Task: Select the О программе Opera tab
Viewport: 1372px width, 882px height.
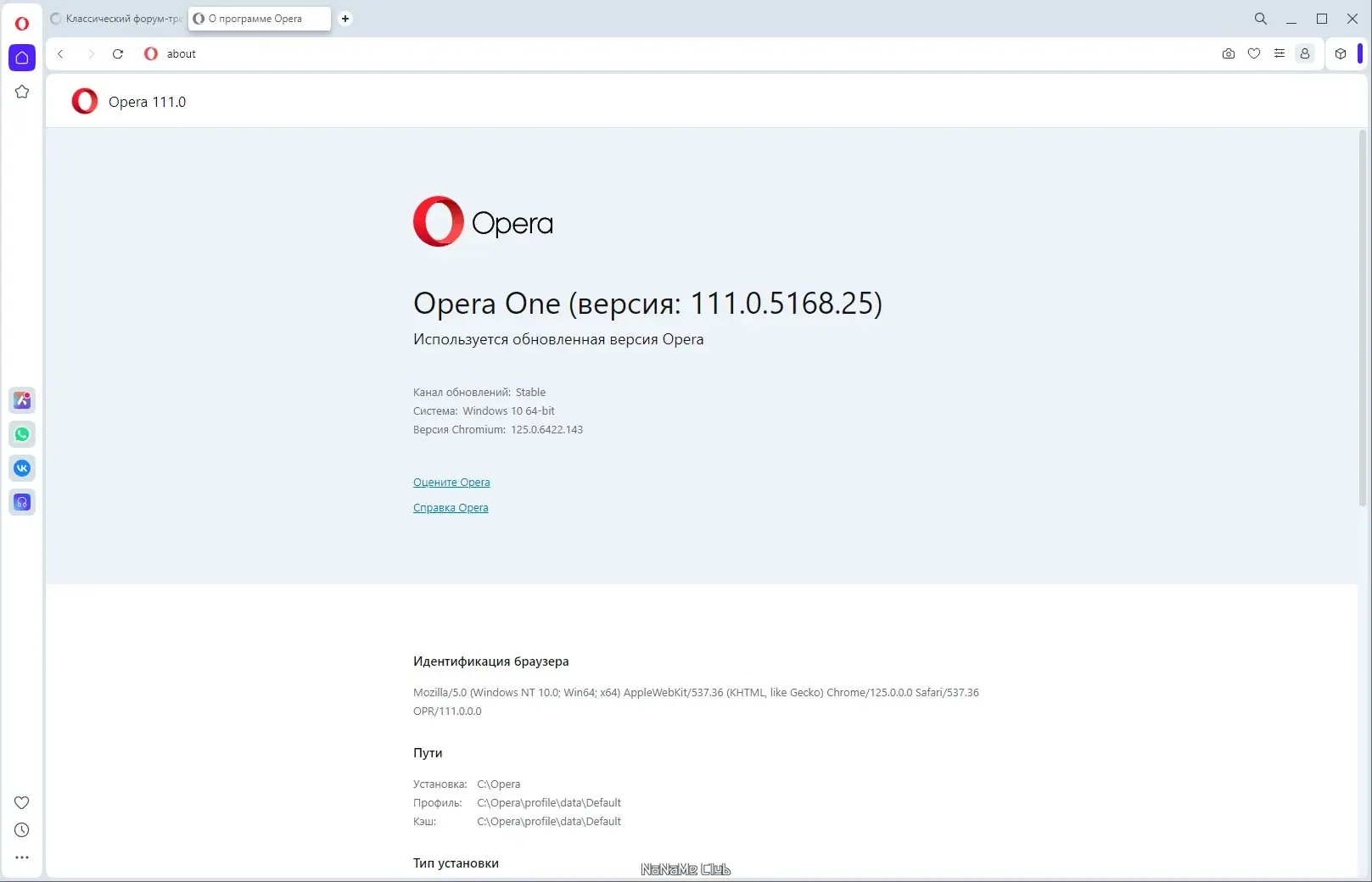Action: click(x=260, y=19)
